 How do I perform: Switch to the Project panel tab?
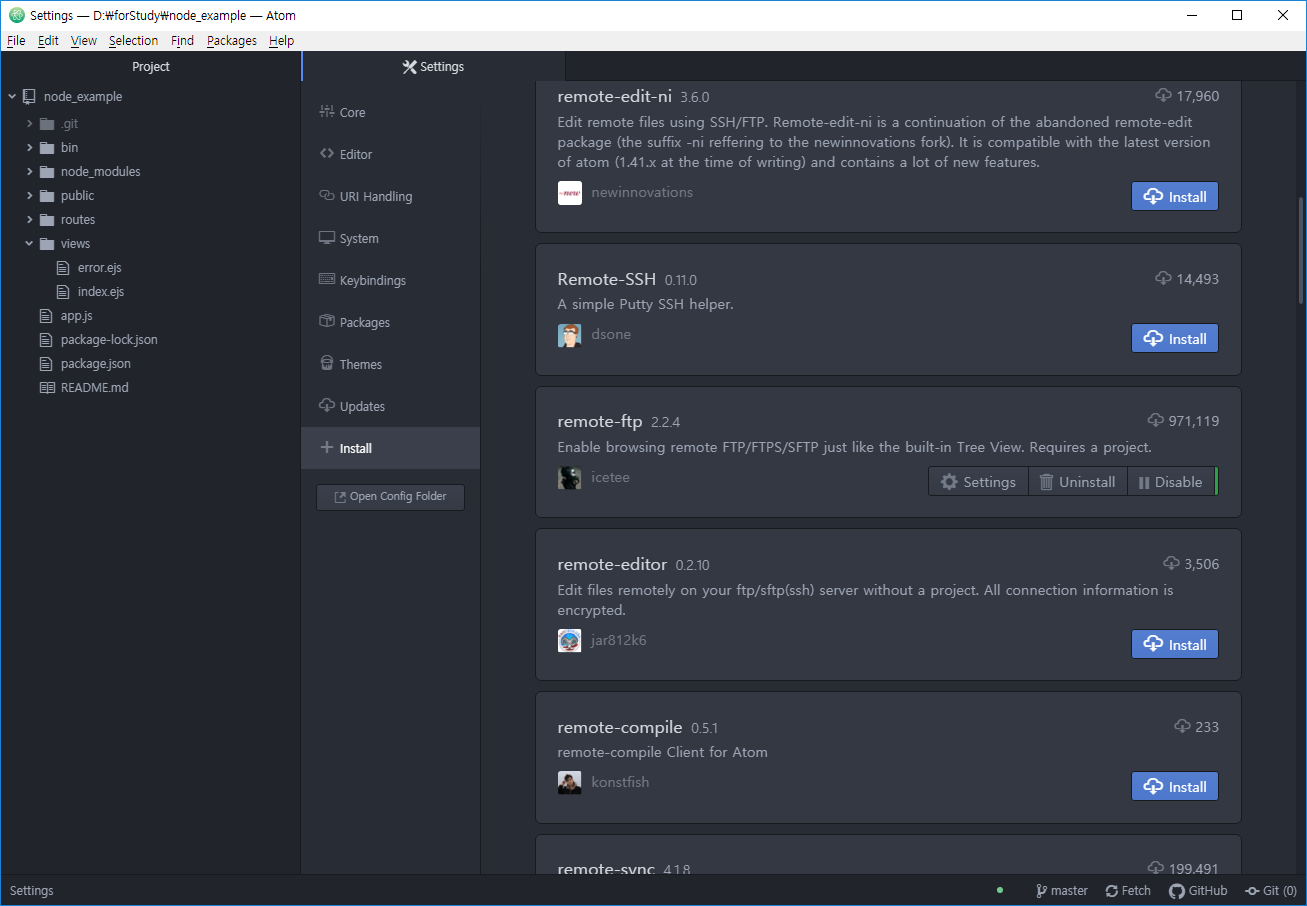[x=150, y=67]
